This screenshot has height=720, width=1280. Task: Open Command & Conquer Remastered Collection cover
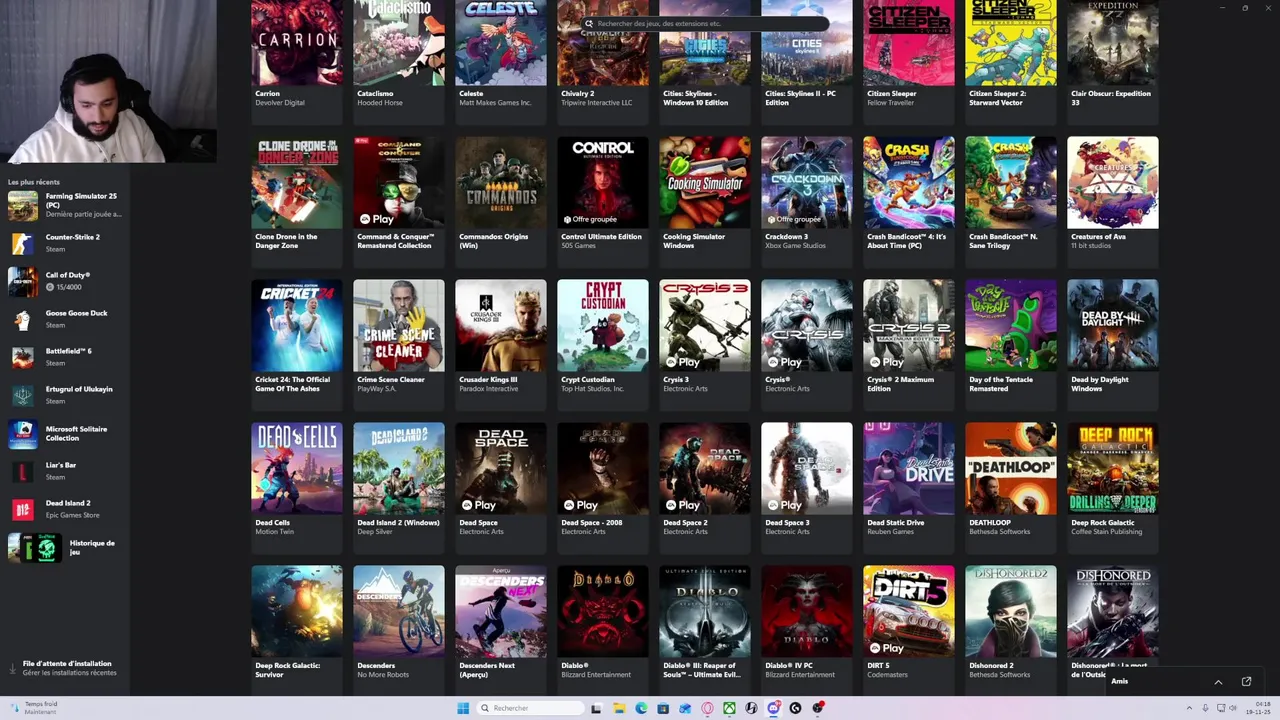click(398, 182)
